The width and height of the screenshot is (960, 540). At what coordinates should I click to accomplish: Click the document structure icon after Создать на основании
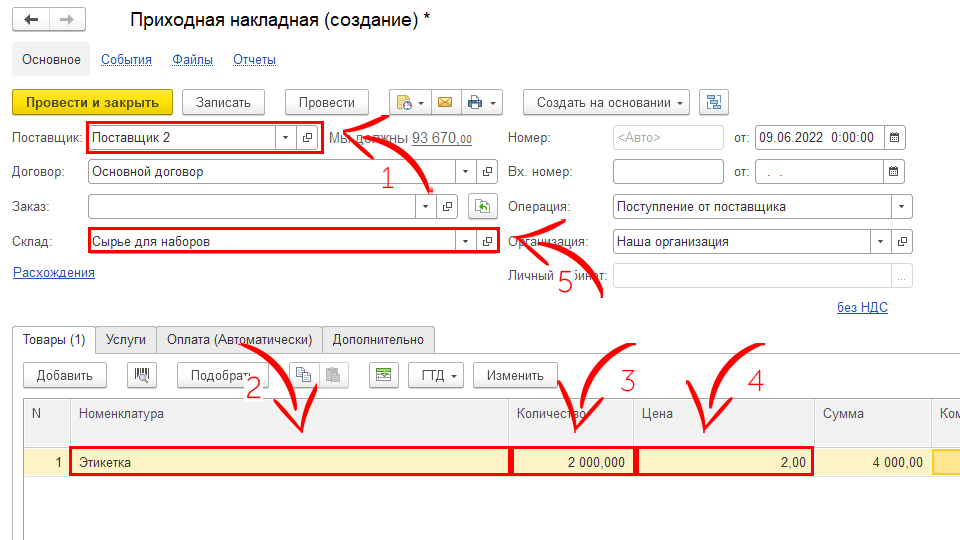(714, 102)
